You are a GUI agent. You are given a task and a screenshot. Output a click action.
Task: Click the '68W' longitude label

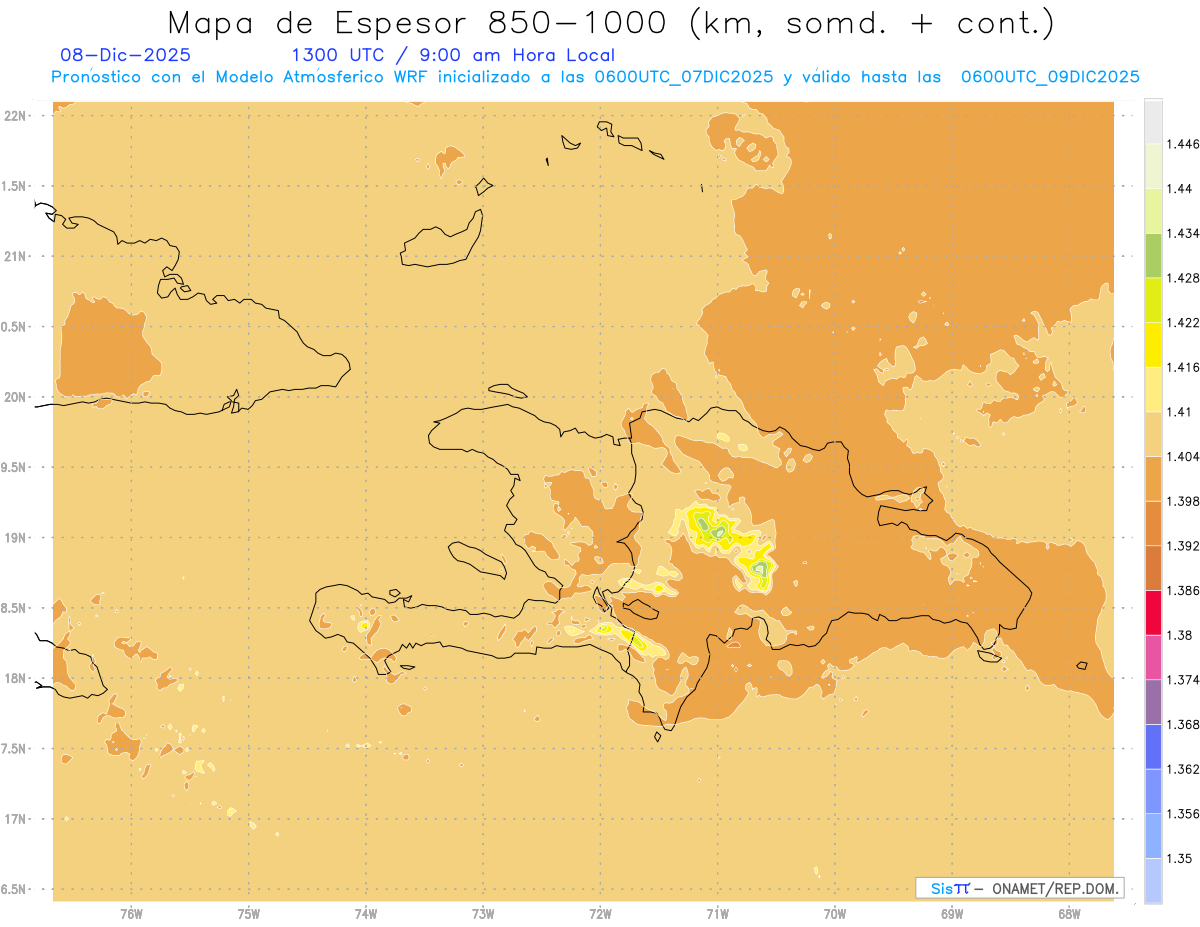point(1069,914)
